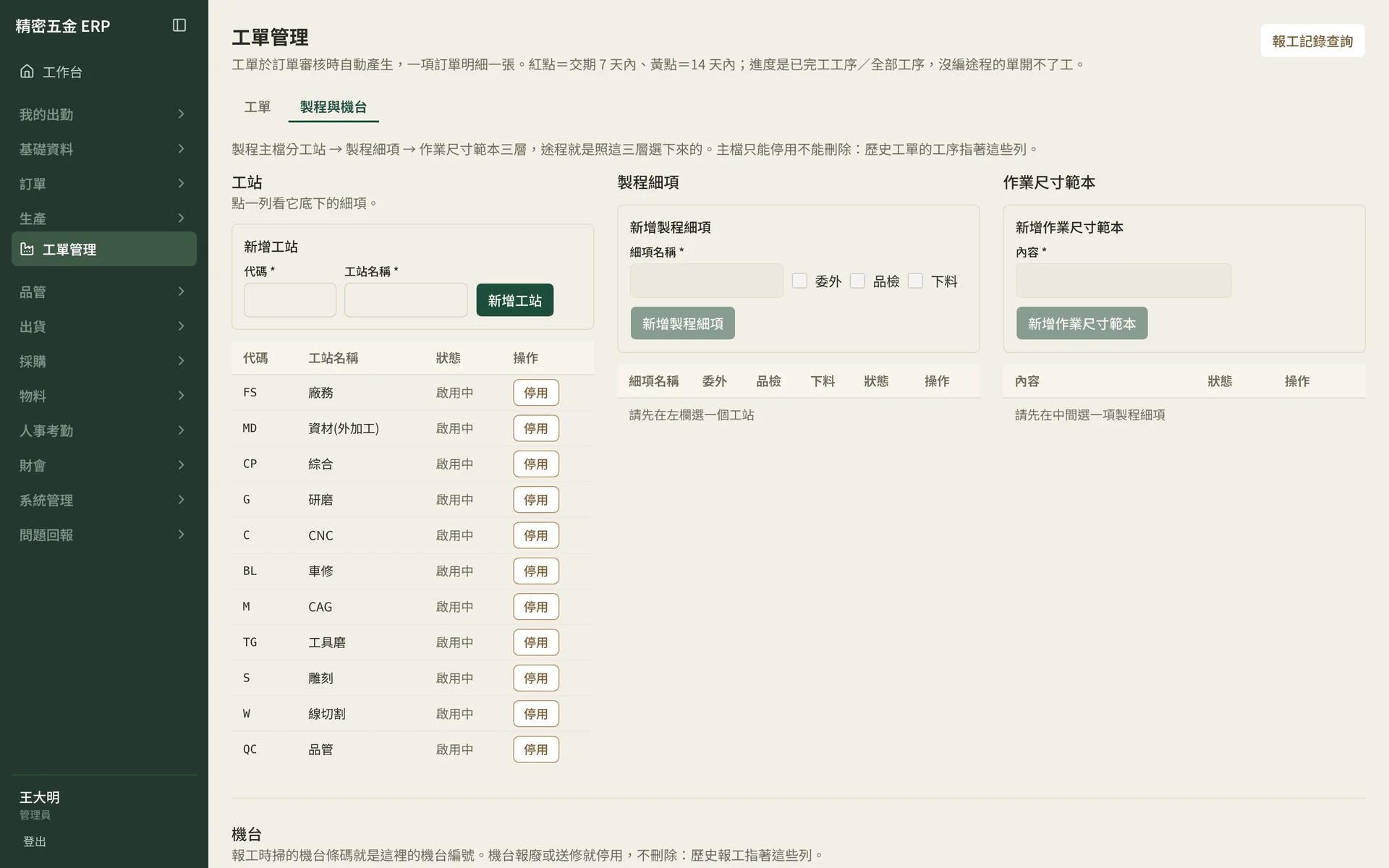Expand the 訂單 sidebar section
1389x868 pixels.
[104, 184]
